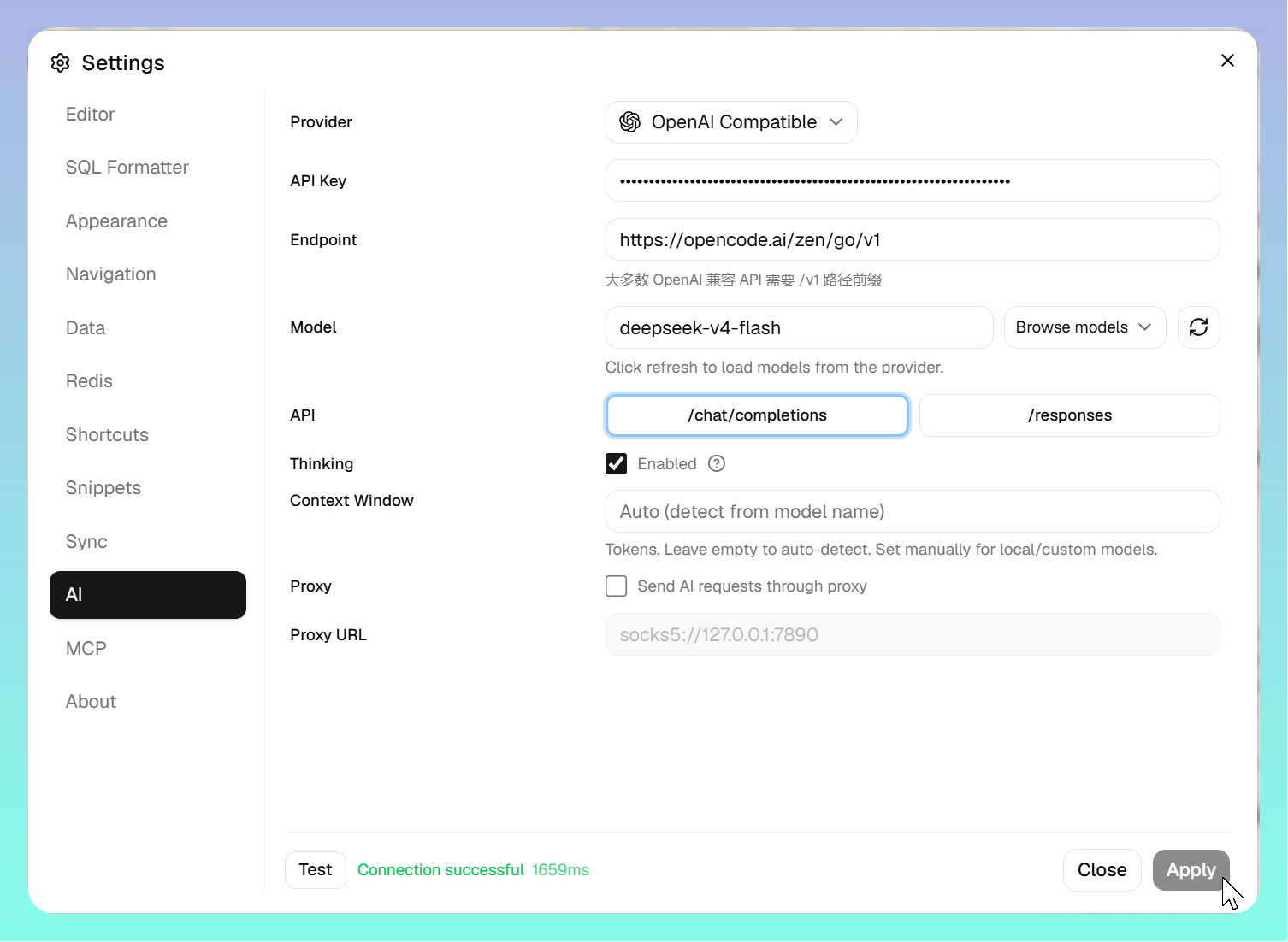The image size is (1288, 942).
Task: Open the Provider OpenAI Compatible dropdown
Action: point(731,122)
